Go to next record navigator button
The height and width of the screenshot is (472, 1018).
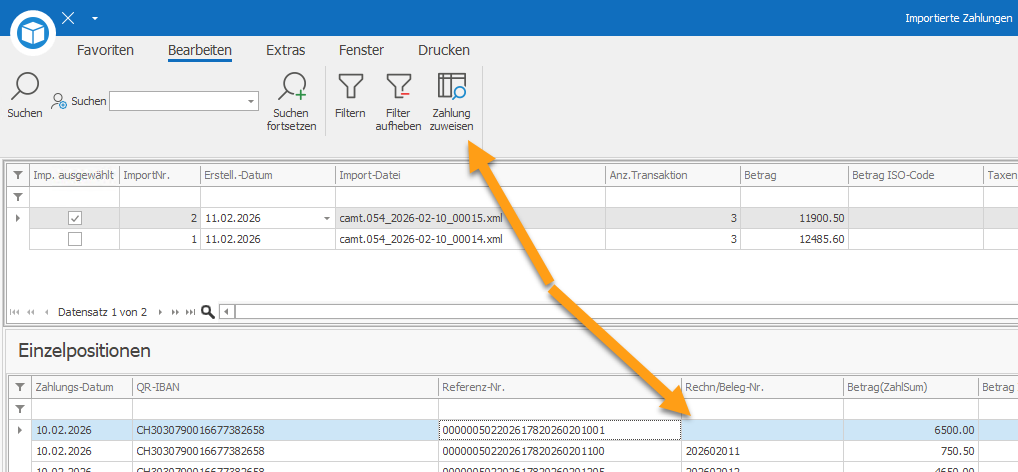tap(160, 312)
